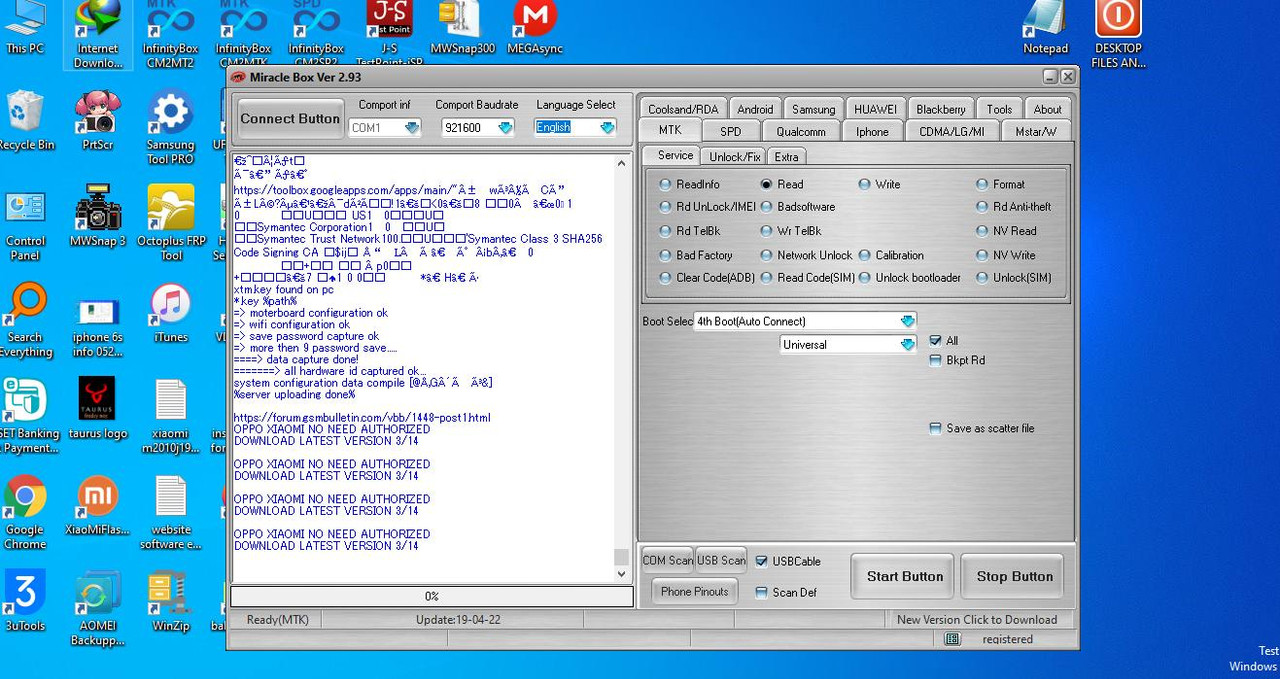Viewport: 1280px width, 679px height.
Task: Open the Comport Baudrate 921600 dropdown
Action: click(x=505, y=128)
